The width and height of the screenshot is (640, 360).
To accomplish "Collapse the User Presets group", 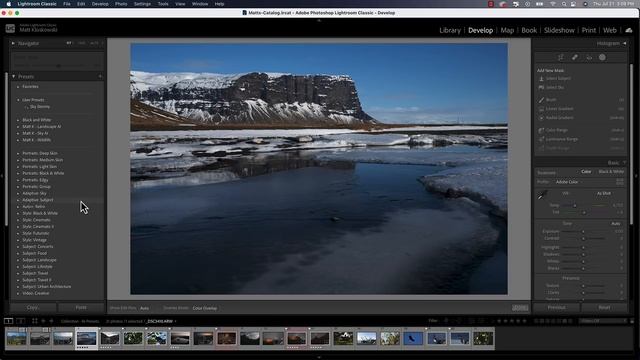I will click(18, 100).
